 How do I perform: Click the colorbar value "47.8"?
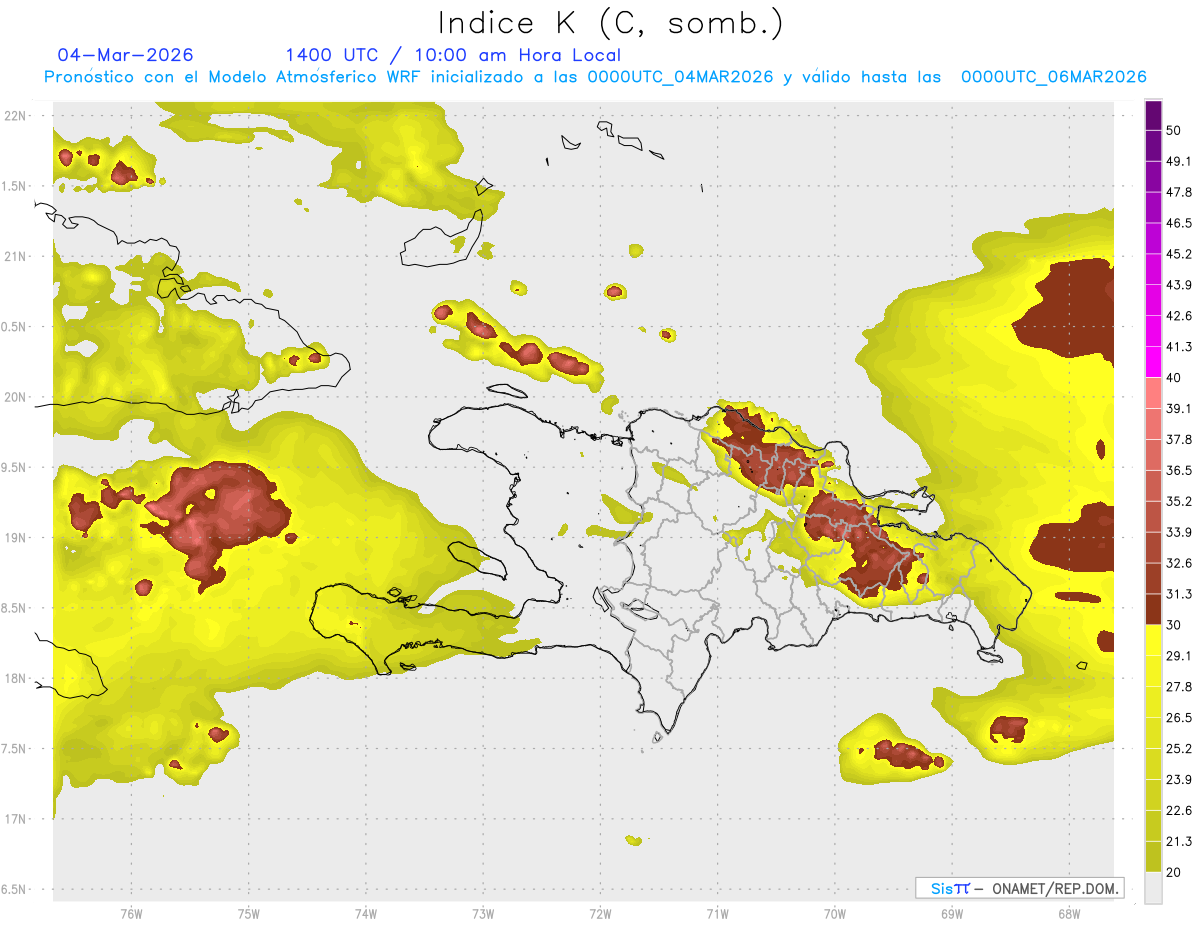coord(1179,192)
